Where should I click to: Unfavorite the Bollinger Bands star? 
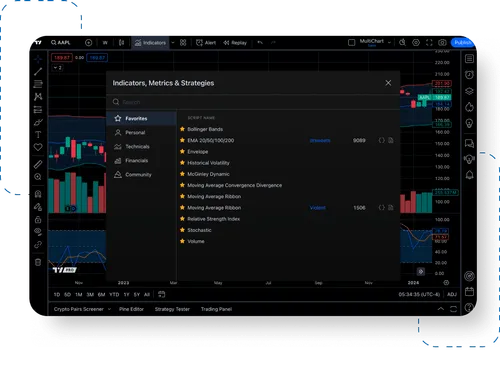(x=182, y=129)
